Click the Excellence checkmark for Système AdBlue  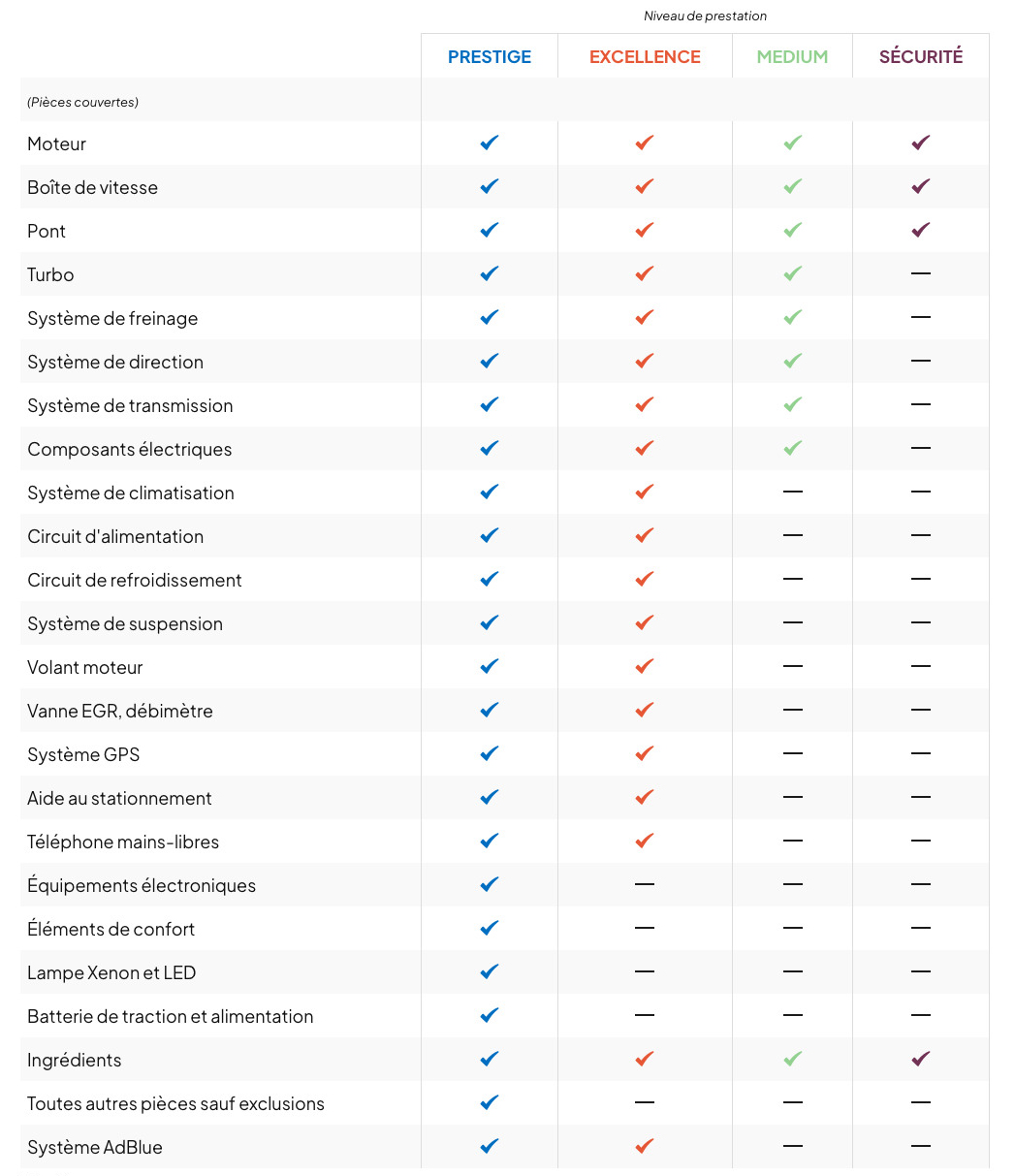pyautogui.click(x=645, y=1146)
